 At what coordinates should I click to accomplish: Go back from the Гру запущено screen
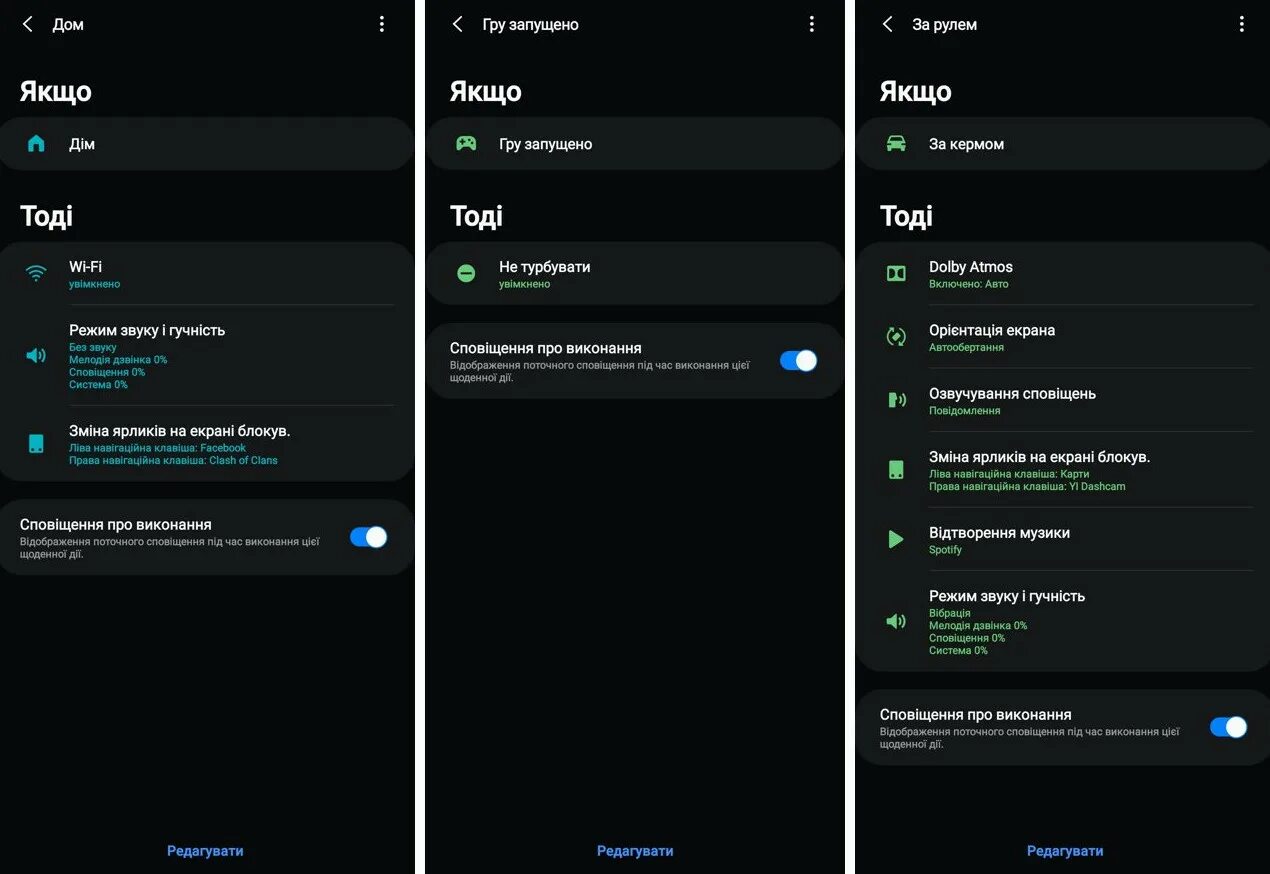[x=457, y=24]
